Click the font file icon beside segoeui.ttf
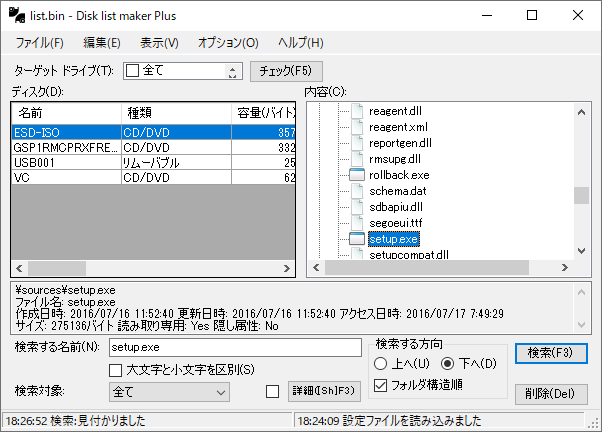This screenshot has width=602, height=432. click(x=357, y=223)
